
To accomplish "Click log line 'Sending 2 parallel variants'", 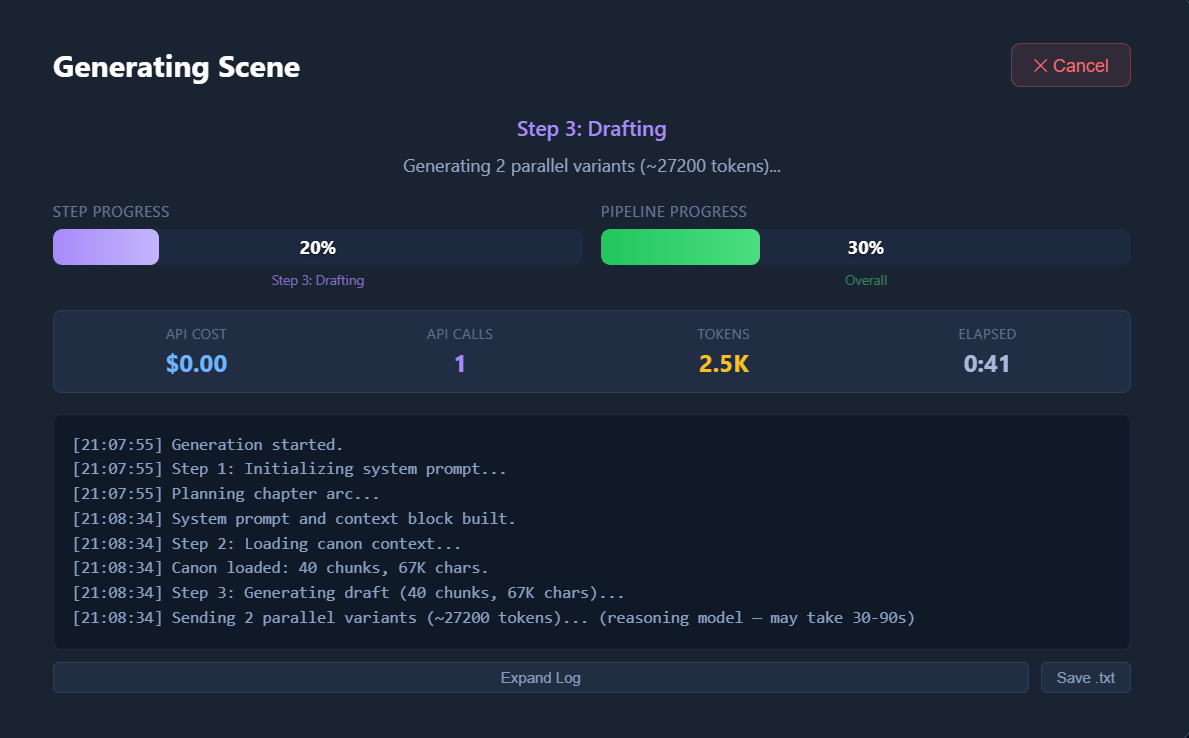I will pos(494,618).
